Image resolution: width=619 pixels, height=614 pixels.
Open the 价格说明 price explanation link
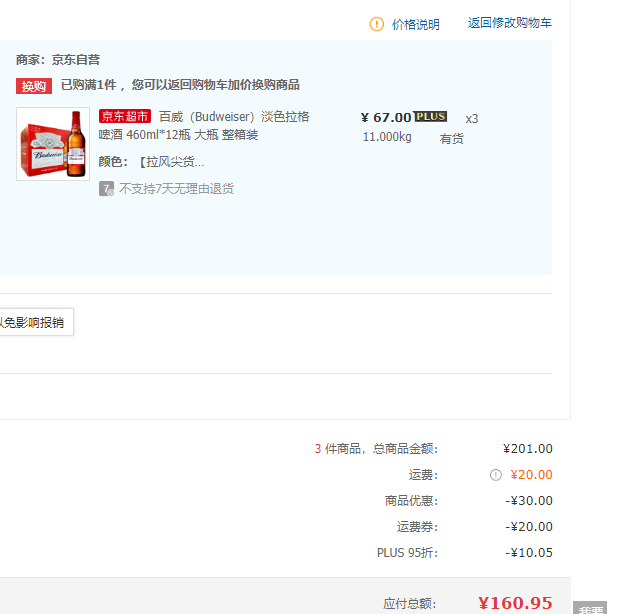[x=415, y=24]
